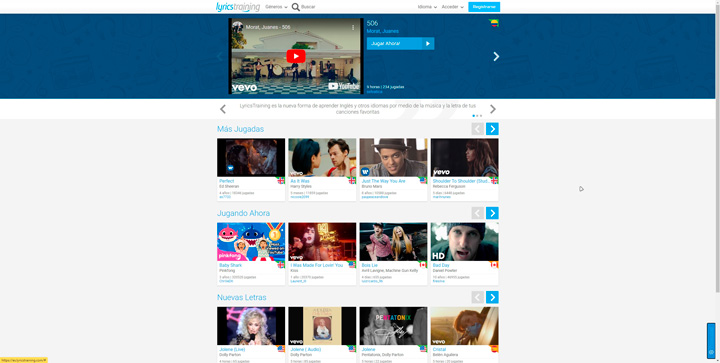Advance featured banner with right arrow
Screen dimensions: 720x363
point(496,56)
